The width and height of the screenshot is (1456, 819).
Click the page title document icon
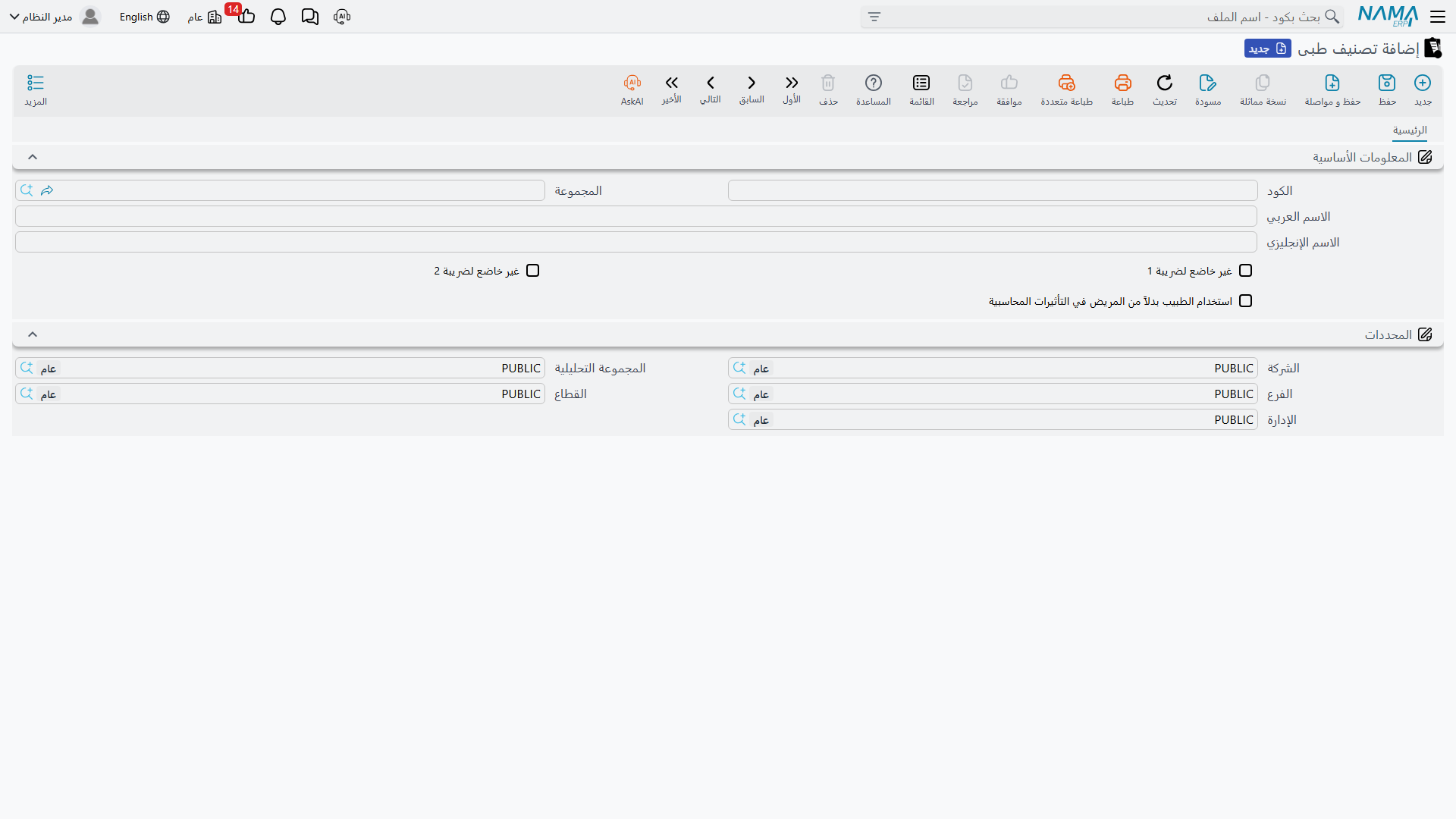[x=1432, y=49]
